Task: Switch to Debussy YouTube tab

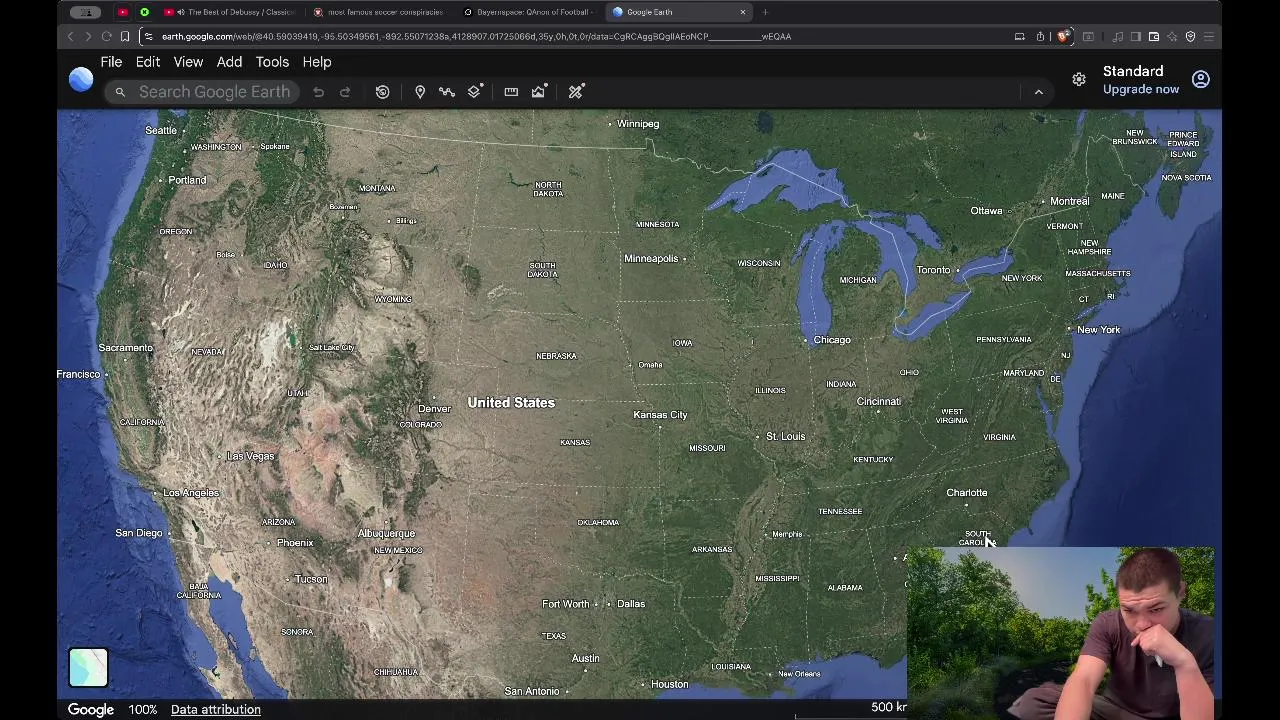Action: pyautogui.click(x=230, y=12)
